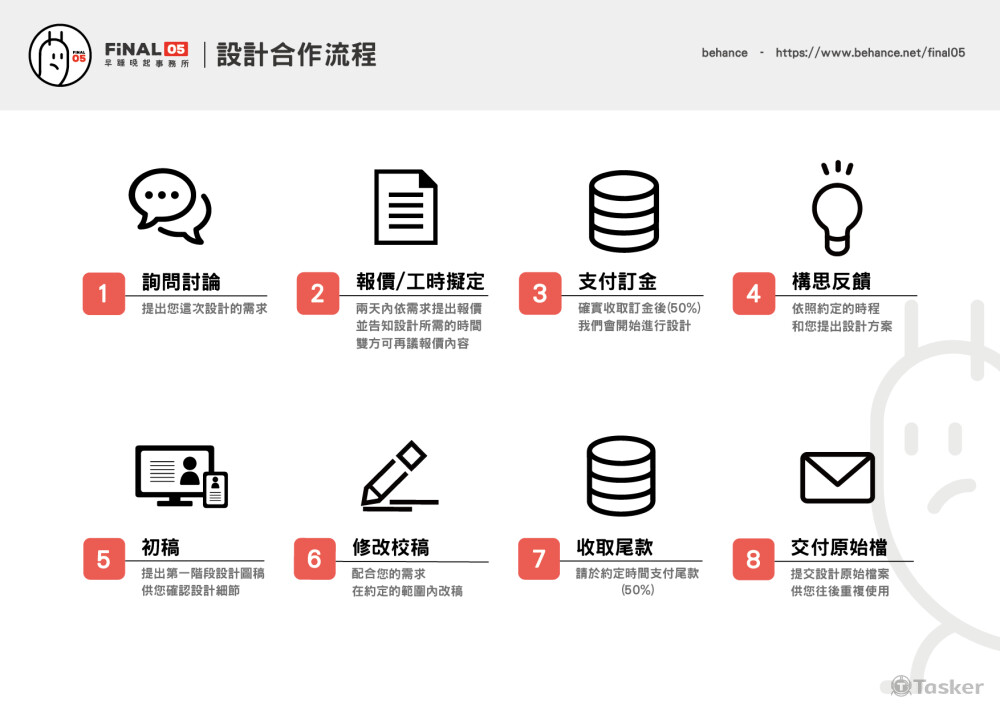The image size is (1000, 707).
Task: Click the pencil icon above 修改校稿
Action: click(397, 476)
